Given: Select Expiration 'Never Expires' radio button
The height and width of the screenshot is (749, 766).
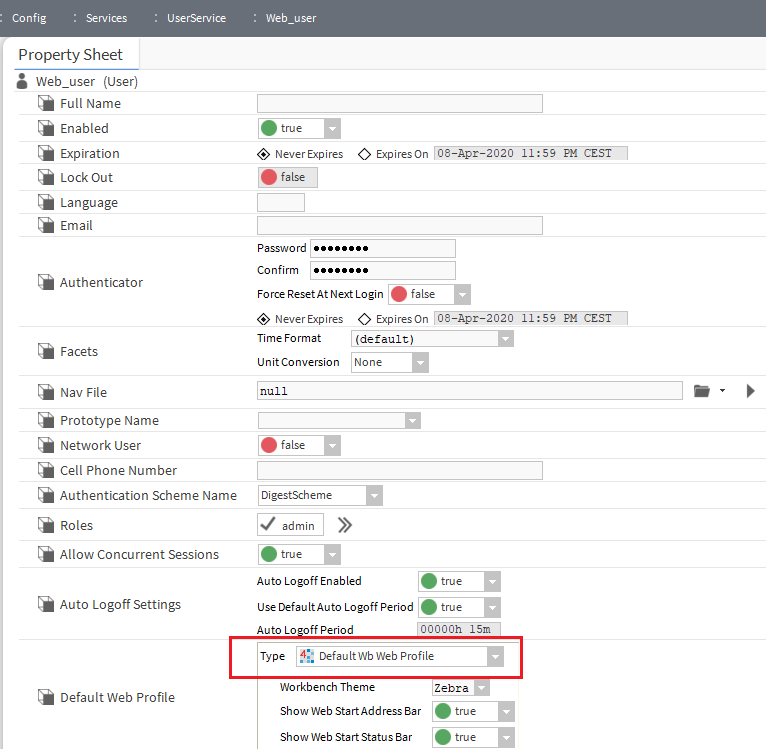Looking at the screenshot, I should click(264, 154).
